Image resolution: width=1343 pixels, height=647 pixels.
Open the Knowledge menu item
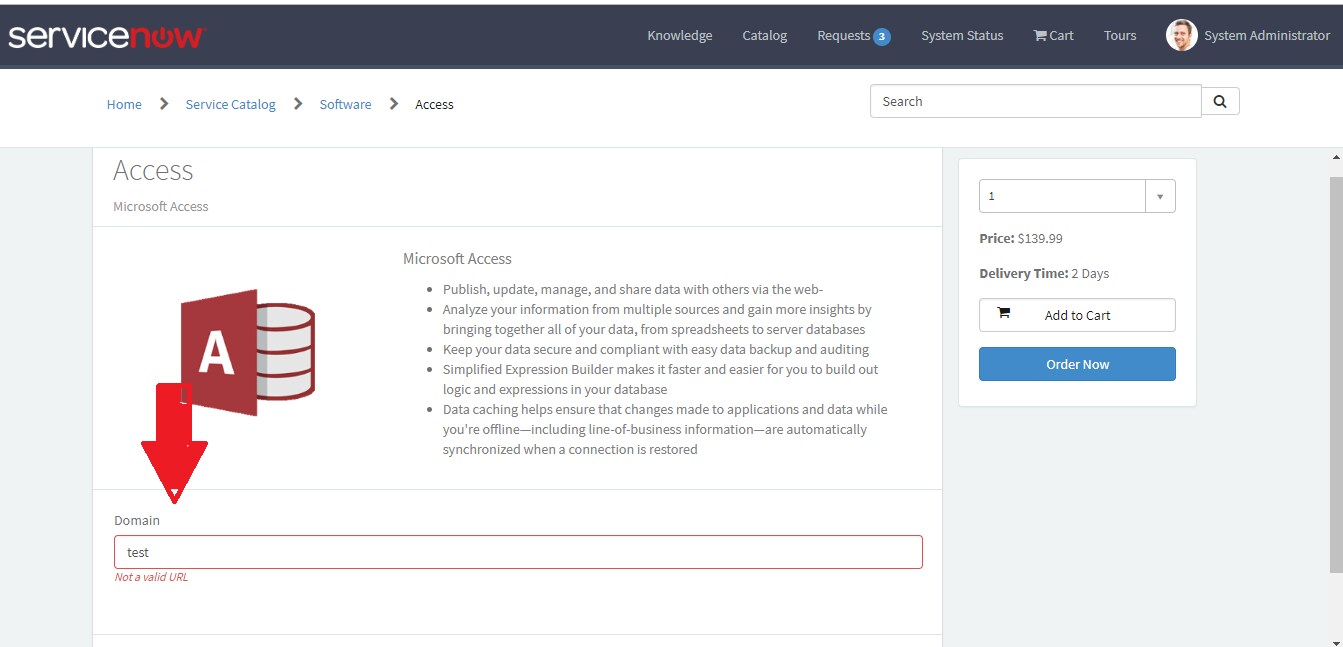(x=680, y=36)
